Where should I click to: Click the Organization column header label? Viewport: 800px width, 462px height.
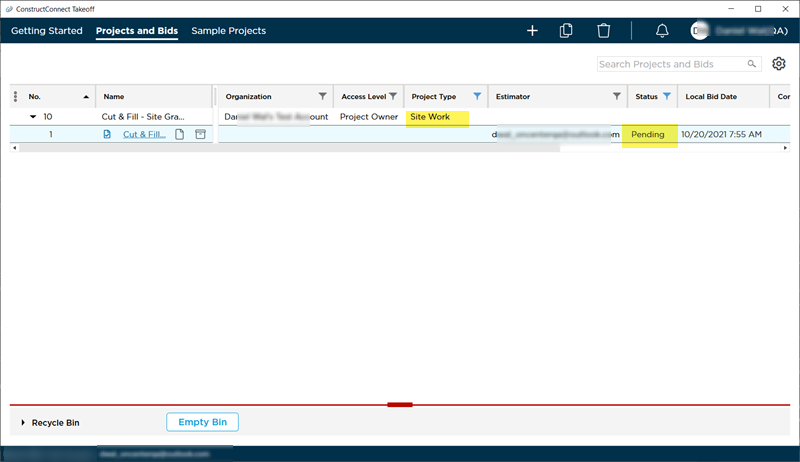click(248, 96)
